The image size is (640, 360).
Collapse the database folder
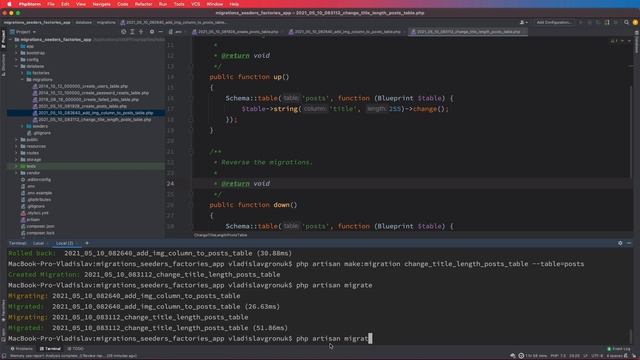pos(17,66)
